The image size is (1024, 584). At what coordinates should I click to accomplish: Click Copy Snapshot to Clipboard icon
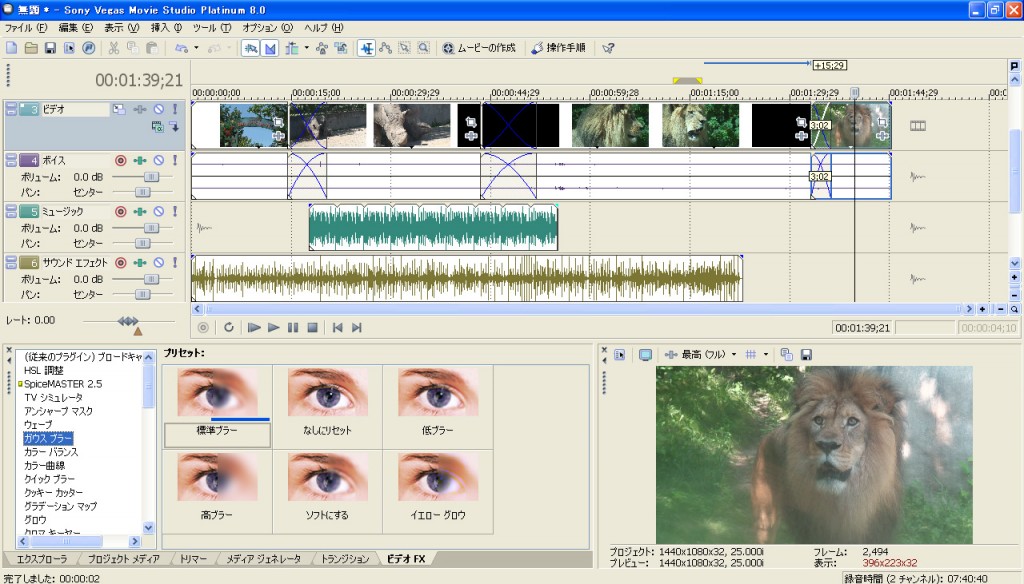(x=786, y=354)
